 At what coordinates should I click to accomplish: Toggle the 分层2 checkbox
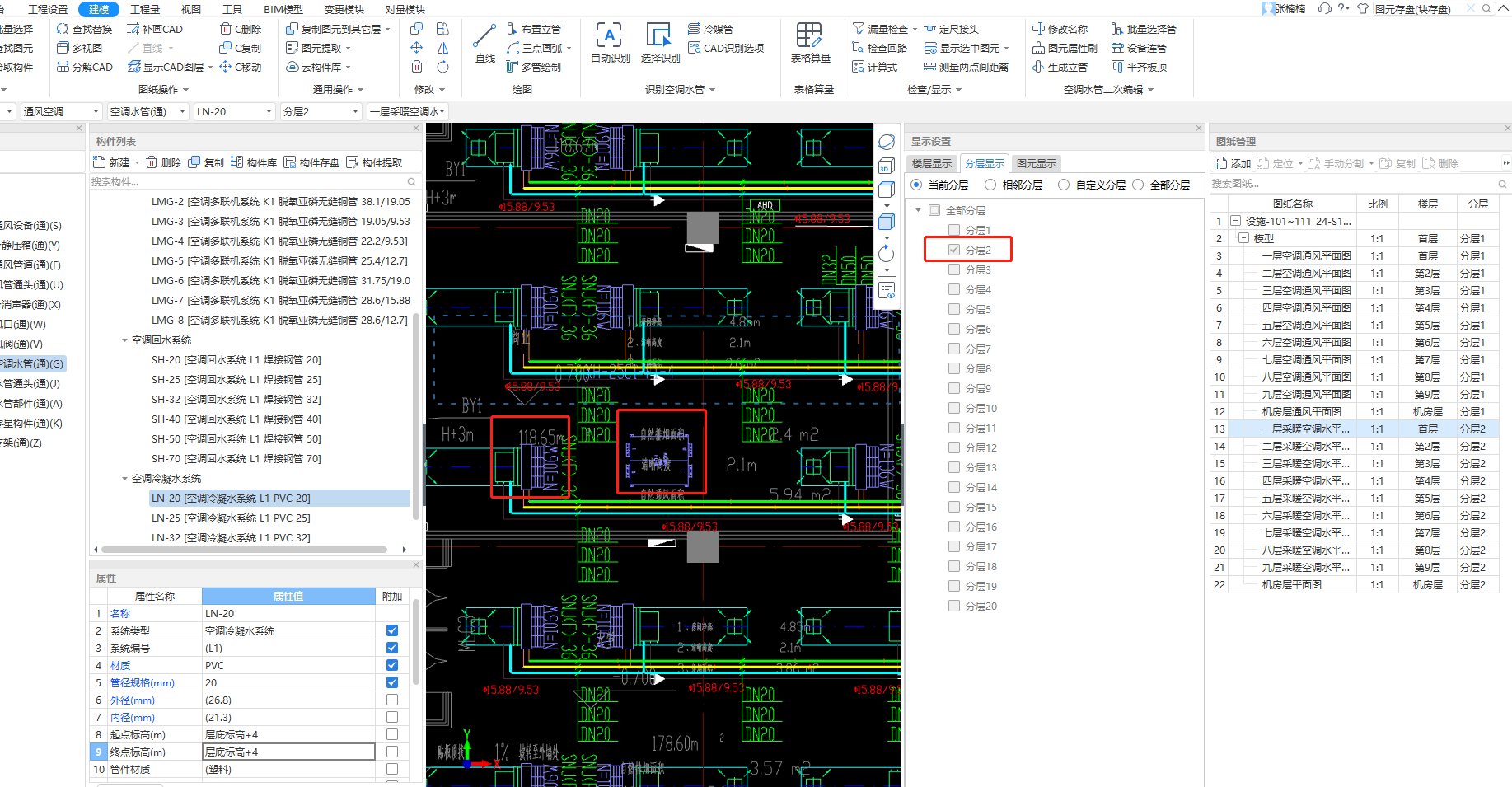coord(954,250)
